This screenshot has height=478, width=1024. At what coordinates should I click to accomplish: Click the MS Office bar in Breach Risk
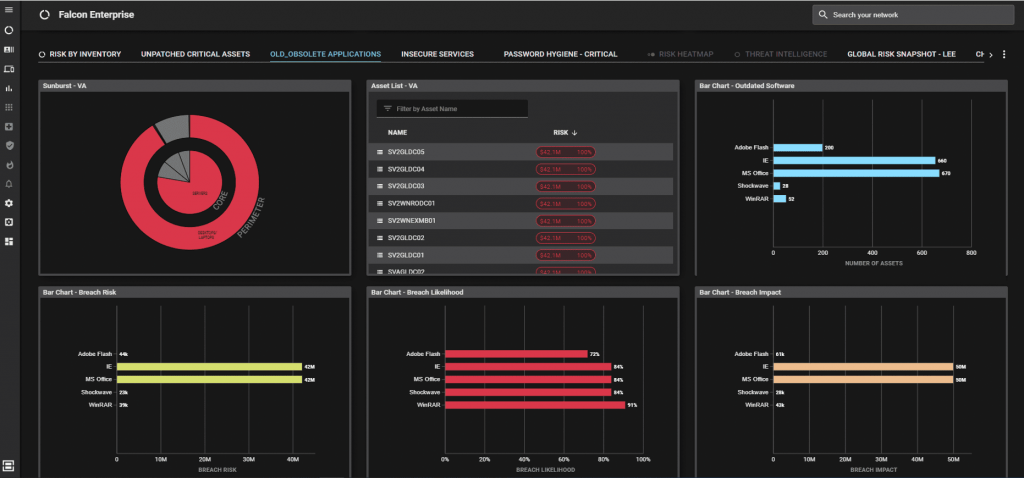click(209, 379)
